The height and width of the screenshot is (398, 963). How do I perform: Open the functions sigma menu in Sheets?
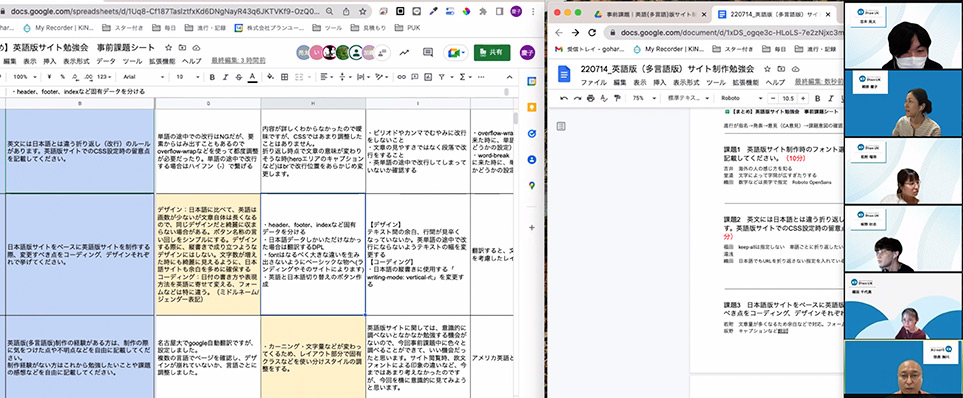[465, 77]
